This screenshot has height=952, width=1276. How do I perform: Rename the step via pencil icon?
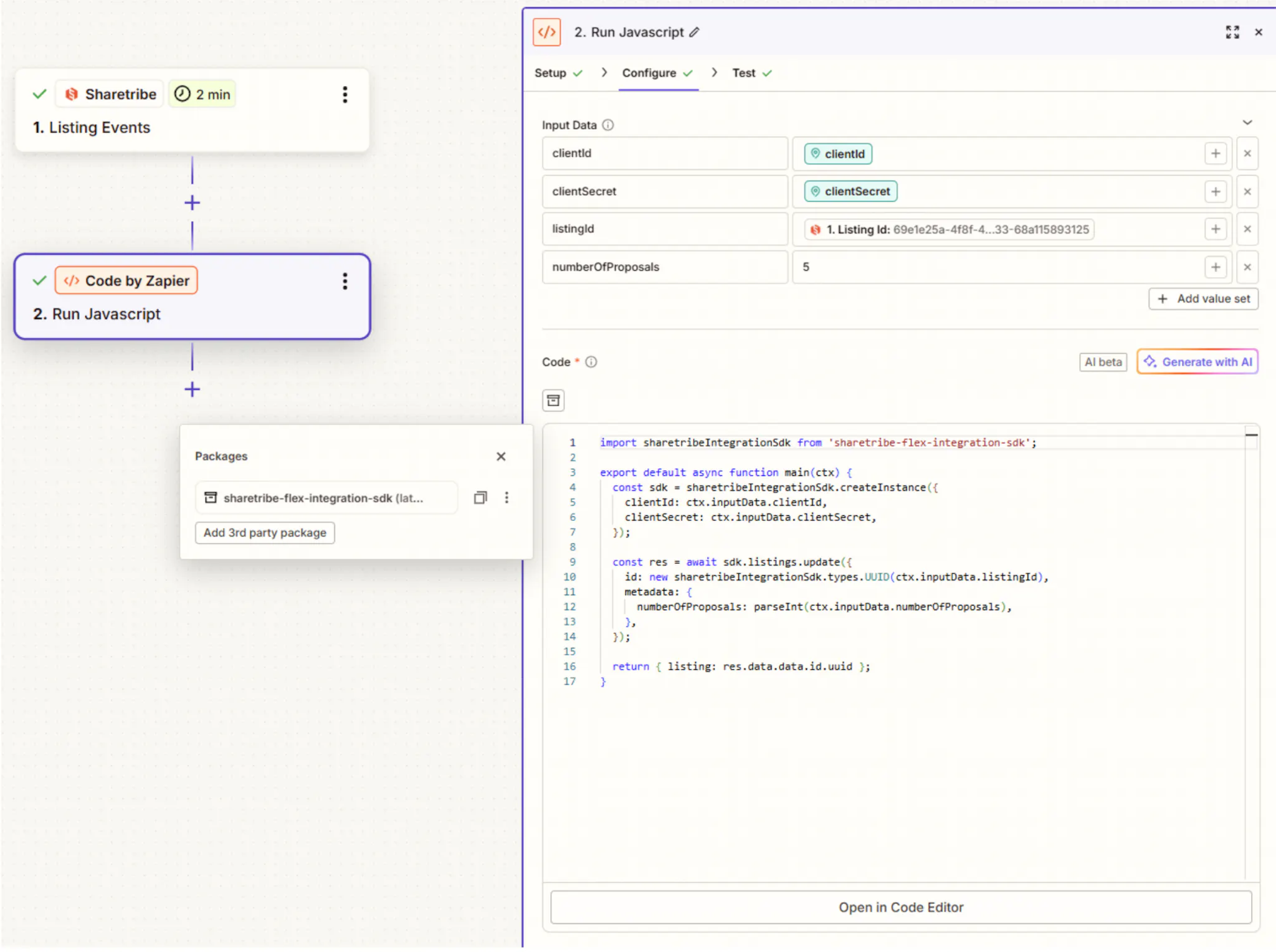pos(694,32)
